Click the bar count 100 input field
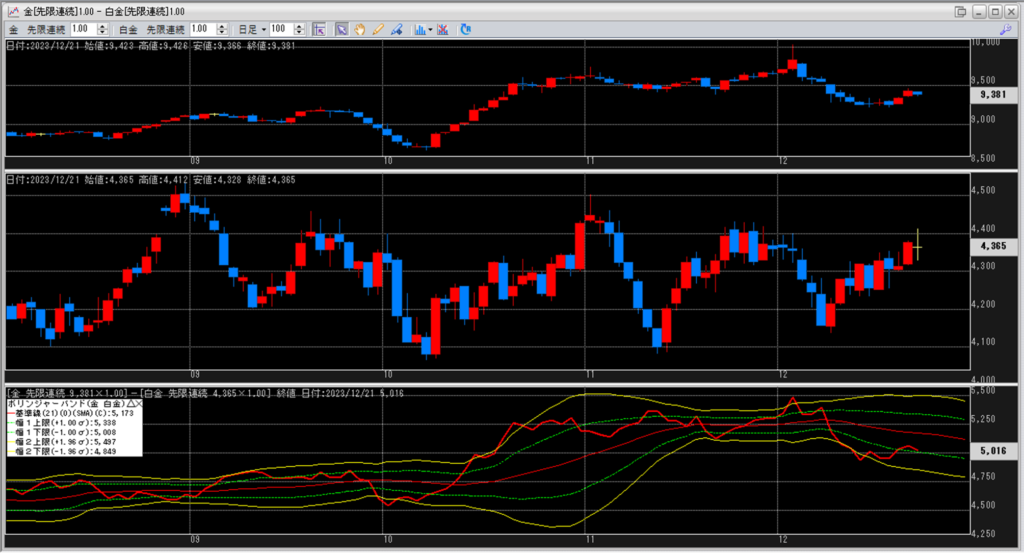1024x553 pixels. 281,29
